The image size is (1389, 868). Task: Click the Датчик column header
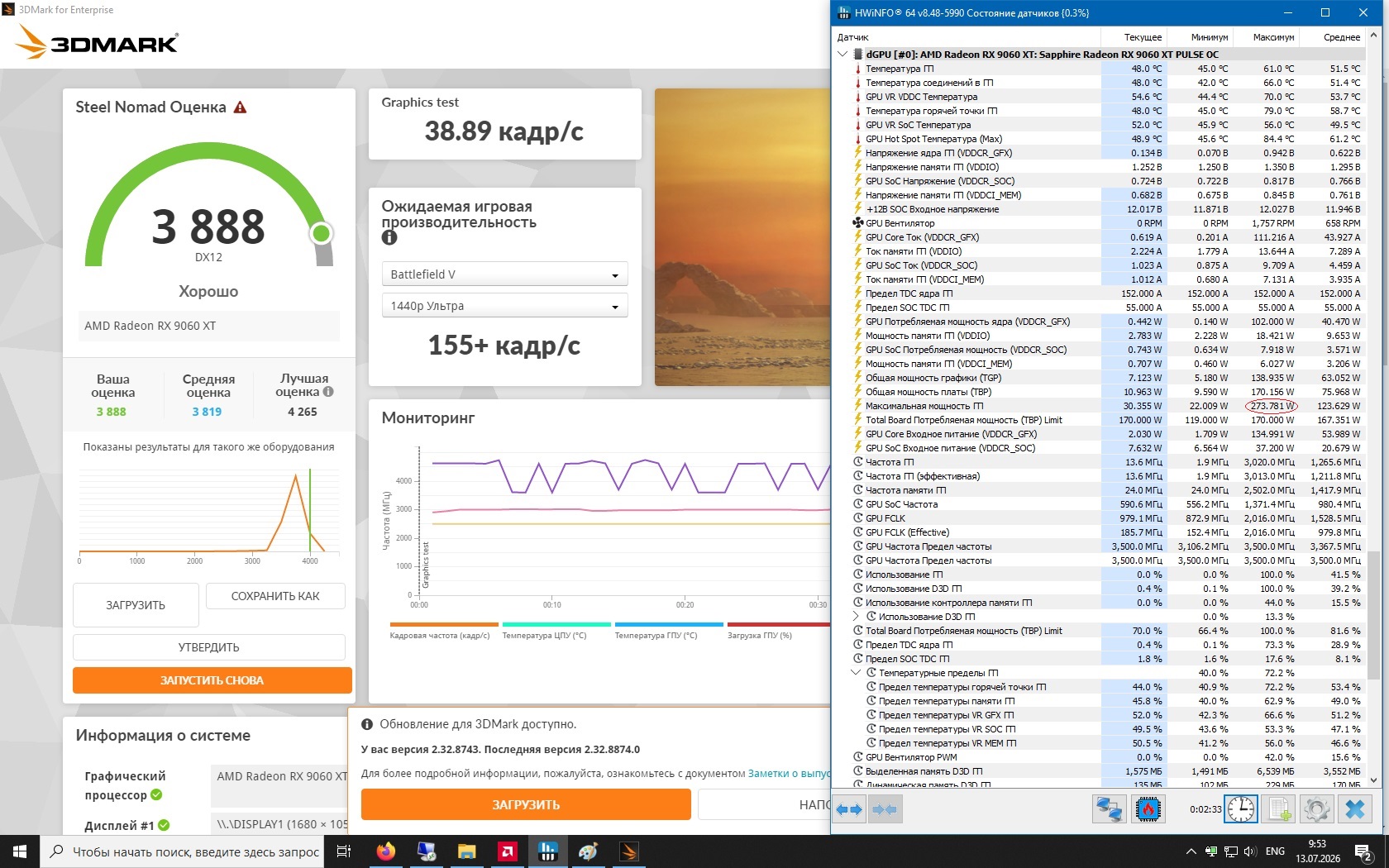(x=966, y=37)
